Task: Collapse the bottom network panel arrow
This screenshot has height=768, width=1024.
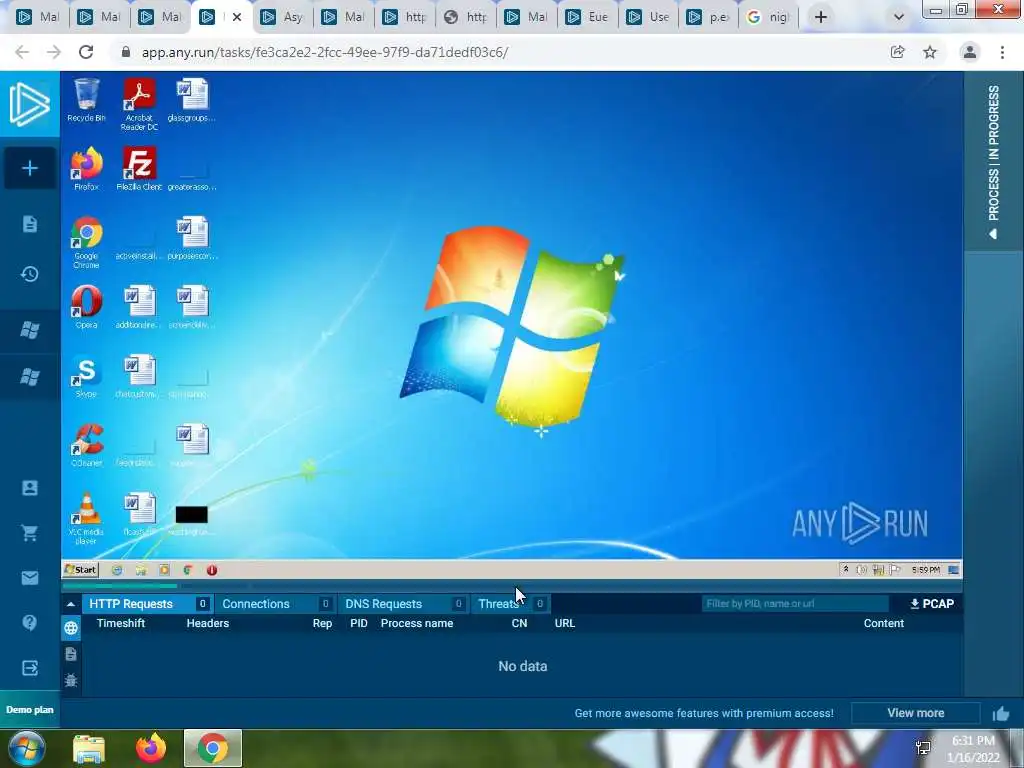Action: tap(71, 604)
